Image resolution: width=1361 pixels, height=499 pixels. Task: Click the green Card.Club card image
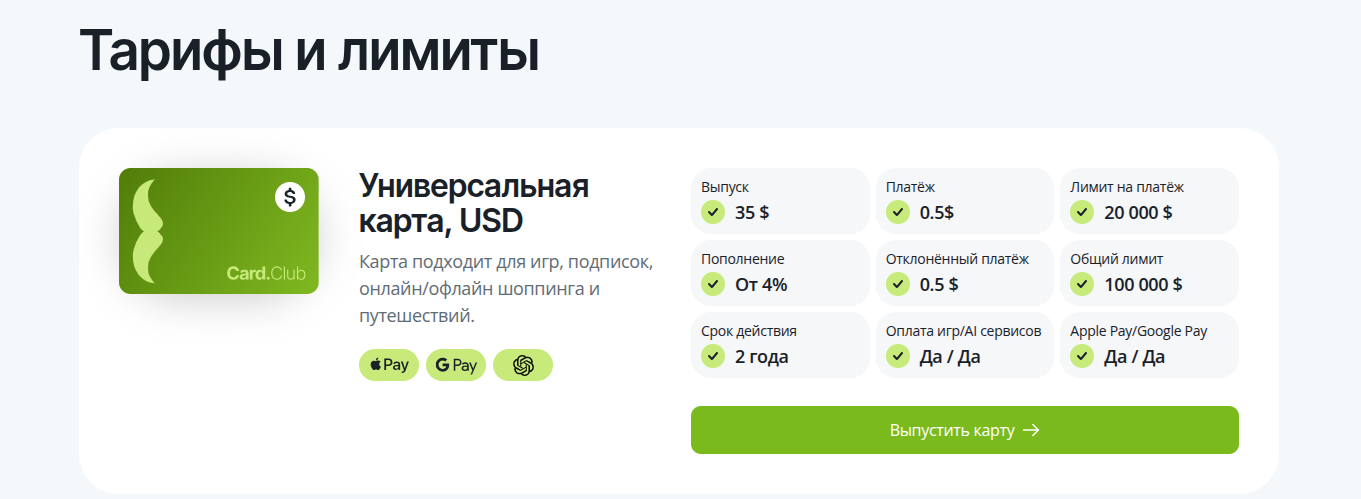[219, 231]
